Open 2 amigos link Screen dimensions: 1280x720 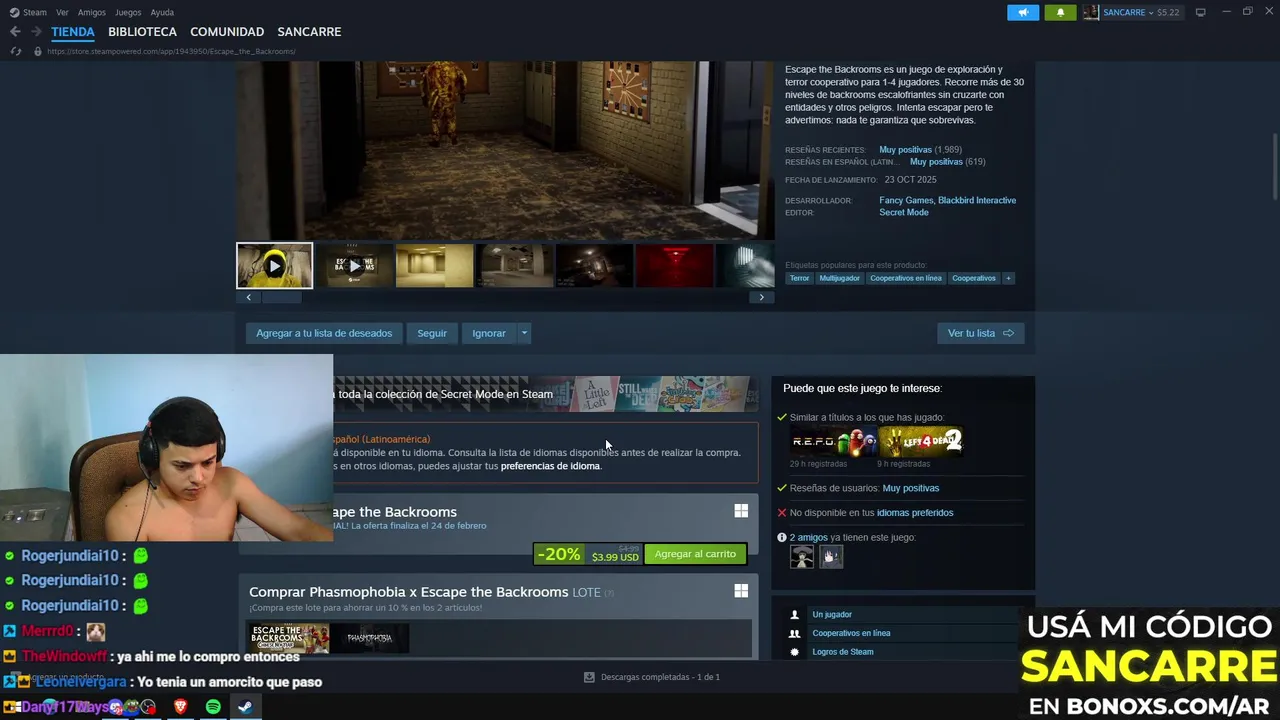(808, 538)
